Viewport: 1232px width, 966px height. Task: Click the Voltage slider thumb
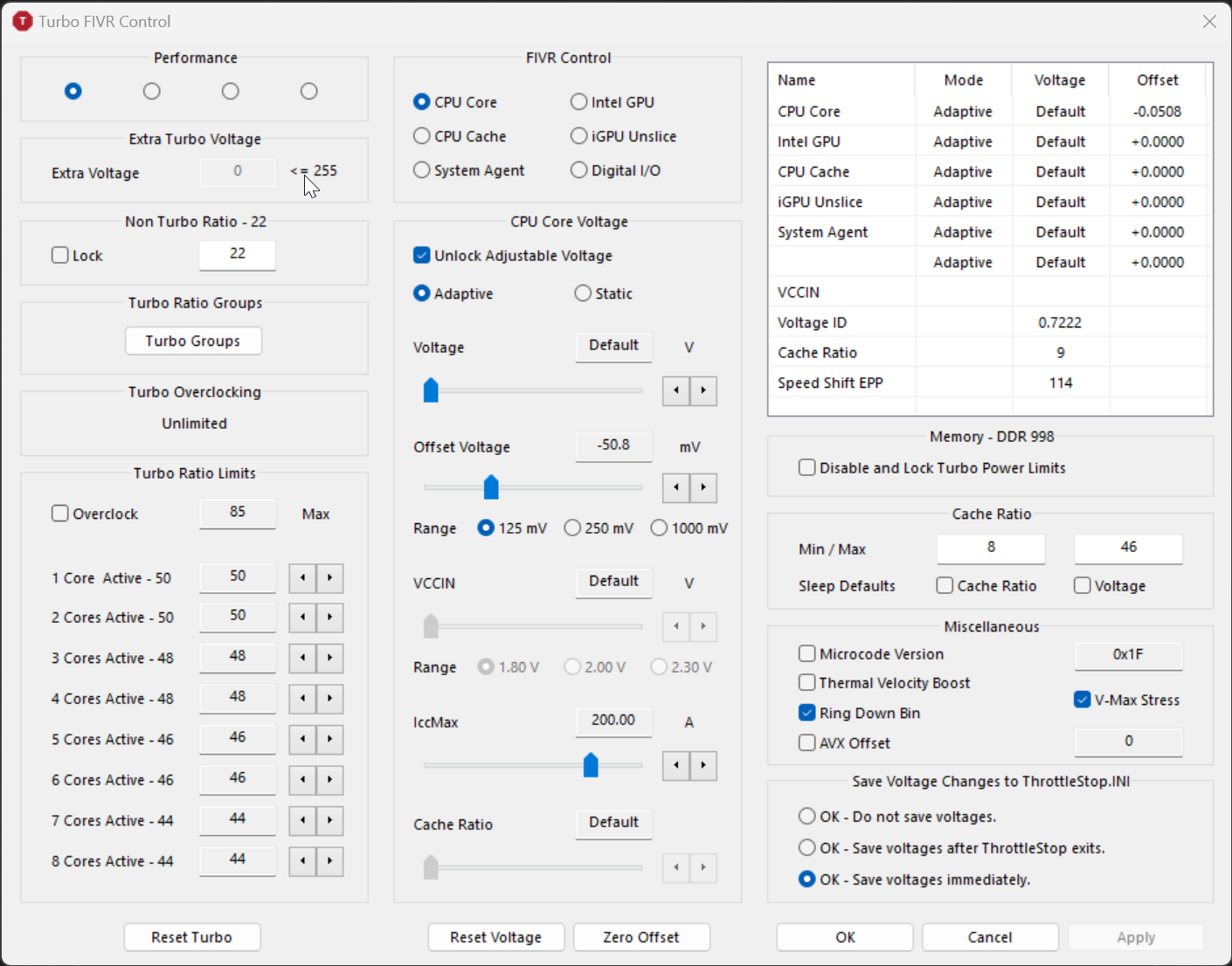431,390
